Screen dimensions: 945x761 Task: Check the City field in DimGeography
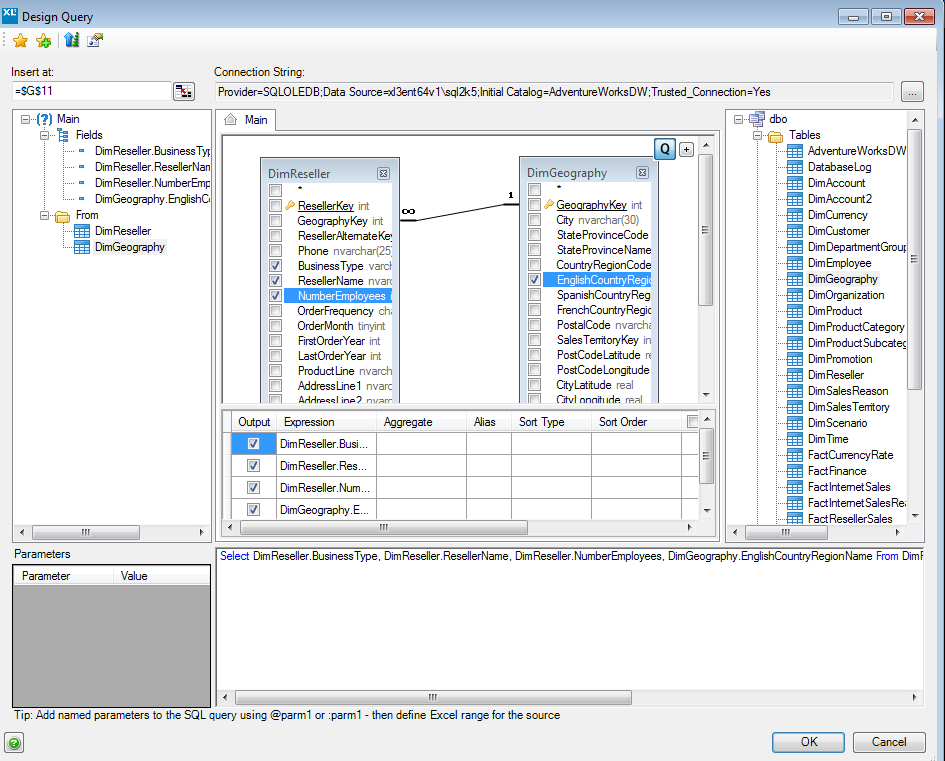click(535, 221)
